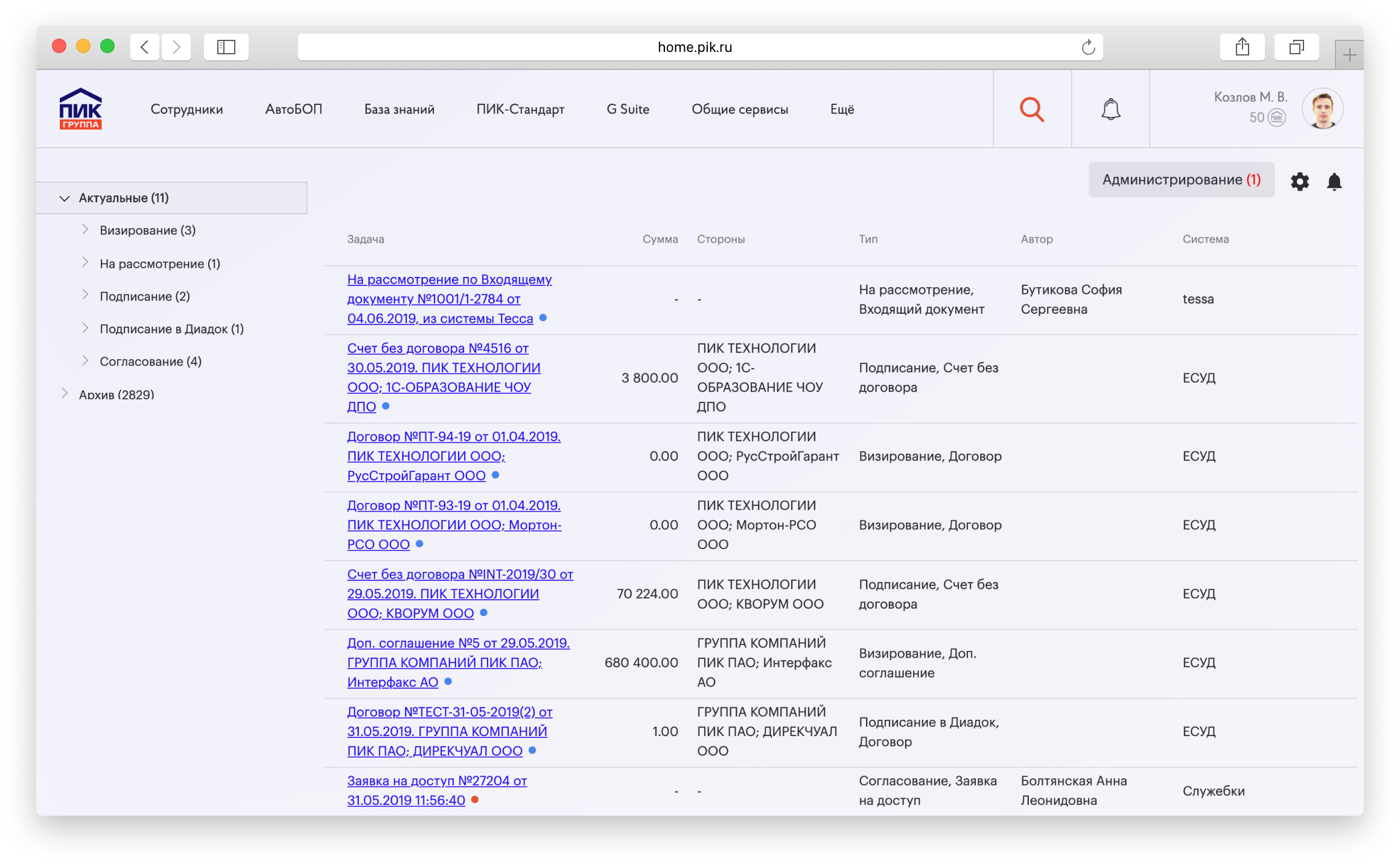The image size is (1400, 864).
Task: Expand the На рассмотрение (1) group
Action: point(85,262)
